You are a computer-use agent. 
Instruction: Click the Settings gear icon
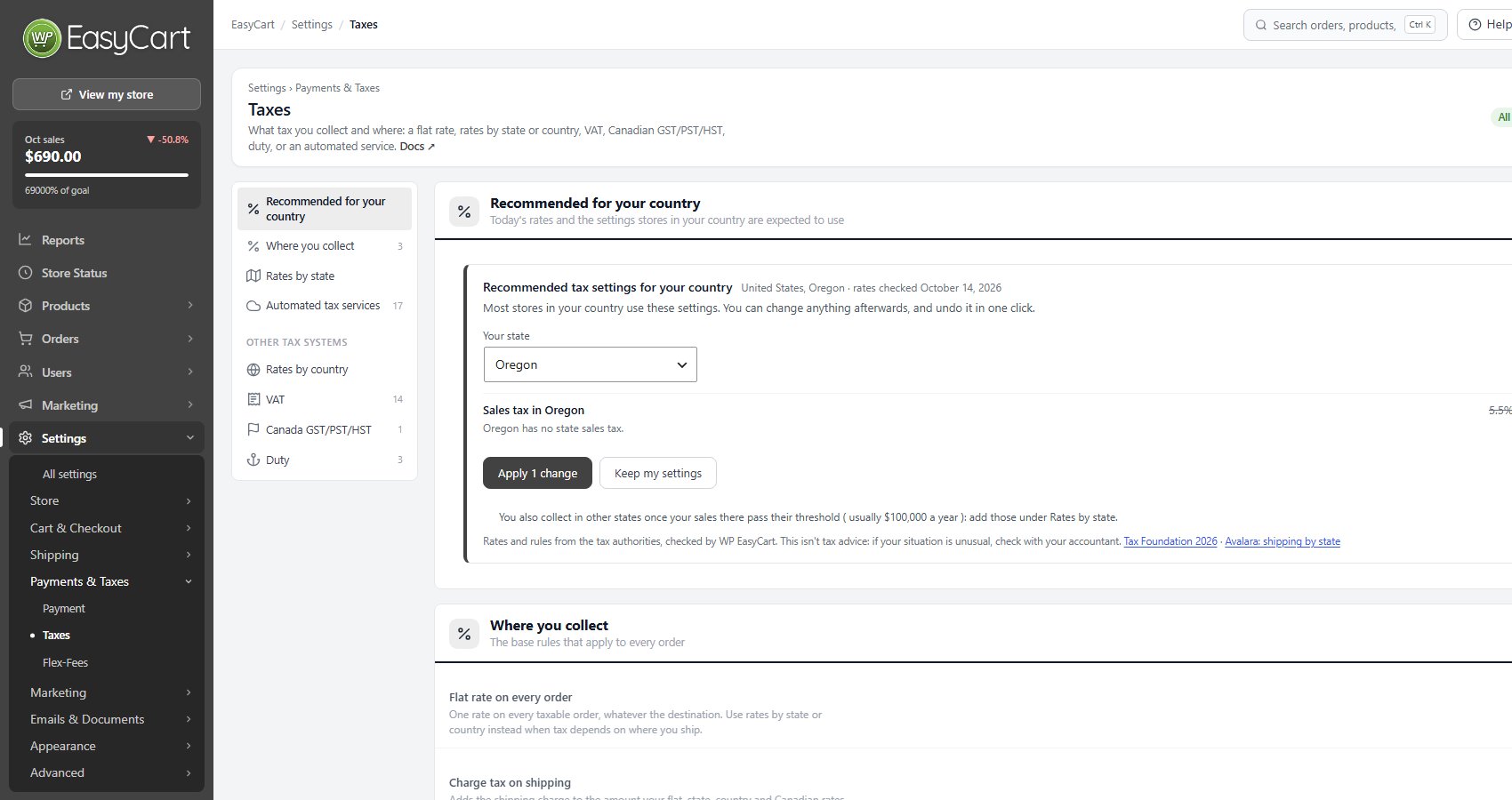25,438
